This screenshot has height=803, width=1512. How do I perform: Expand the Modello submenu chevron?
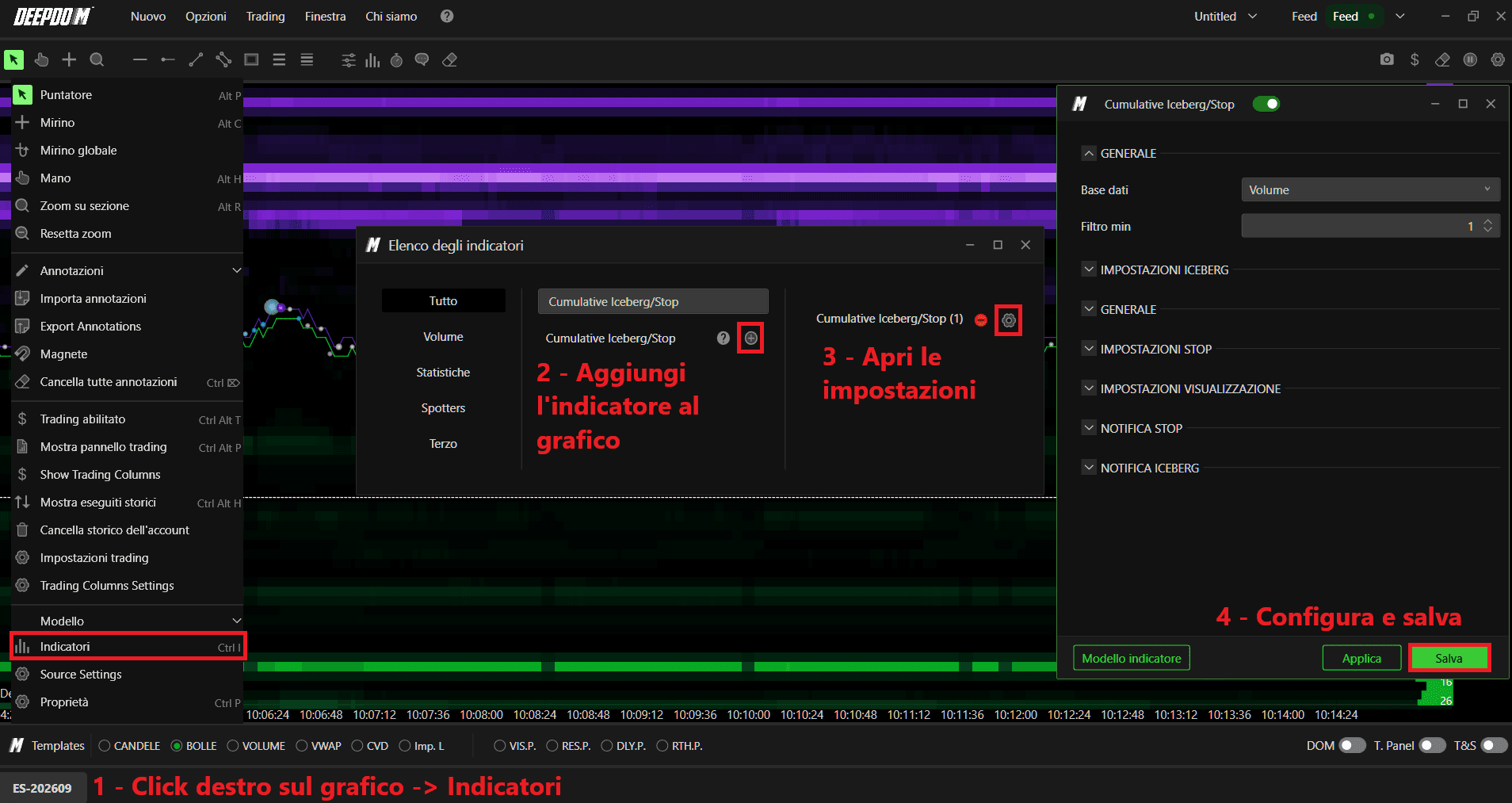pyautogui.click(x=236, y=621)
